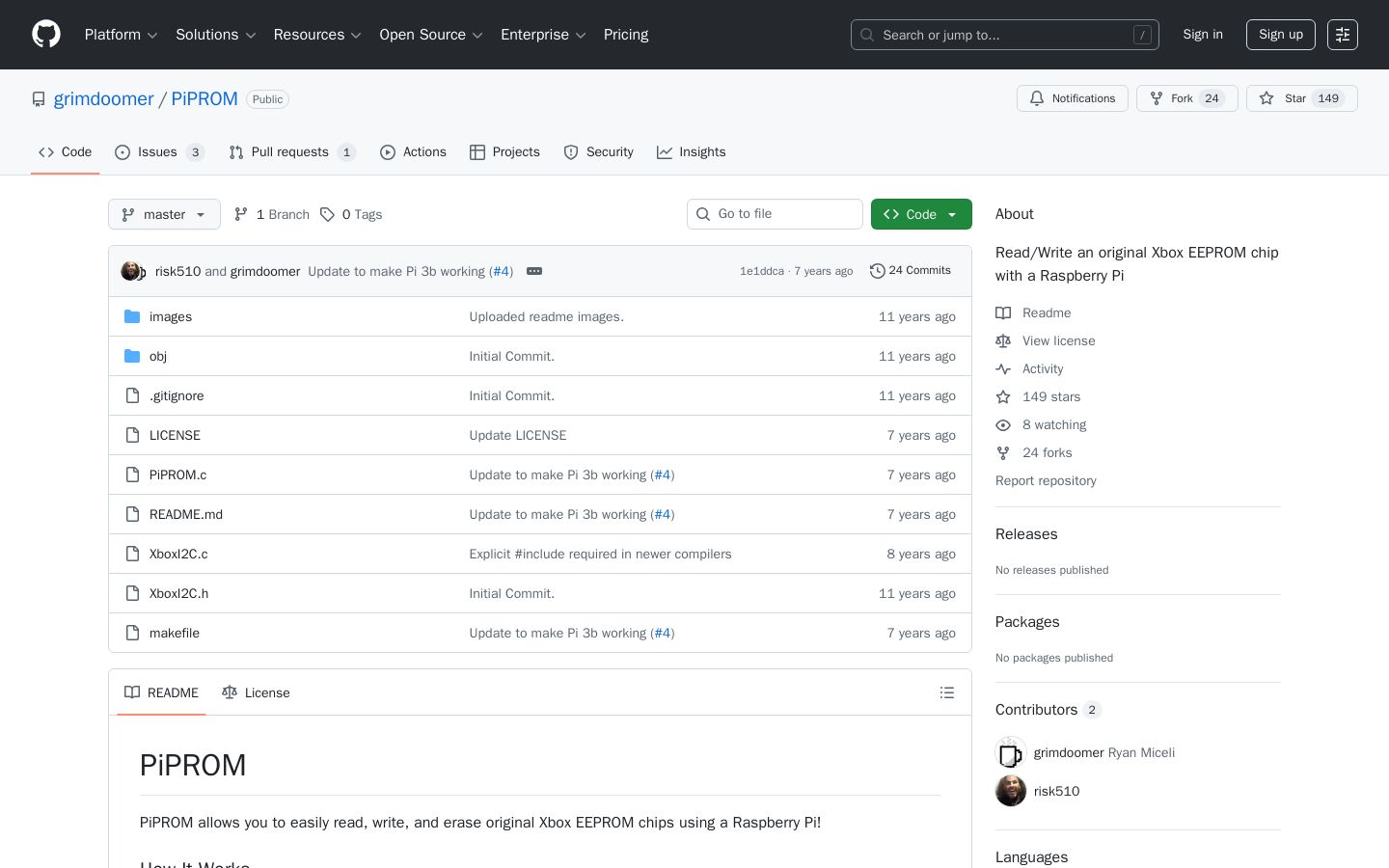1389x868 pixels.
Task: Open the Platform dropdown menu
Action: click(121, 35)
